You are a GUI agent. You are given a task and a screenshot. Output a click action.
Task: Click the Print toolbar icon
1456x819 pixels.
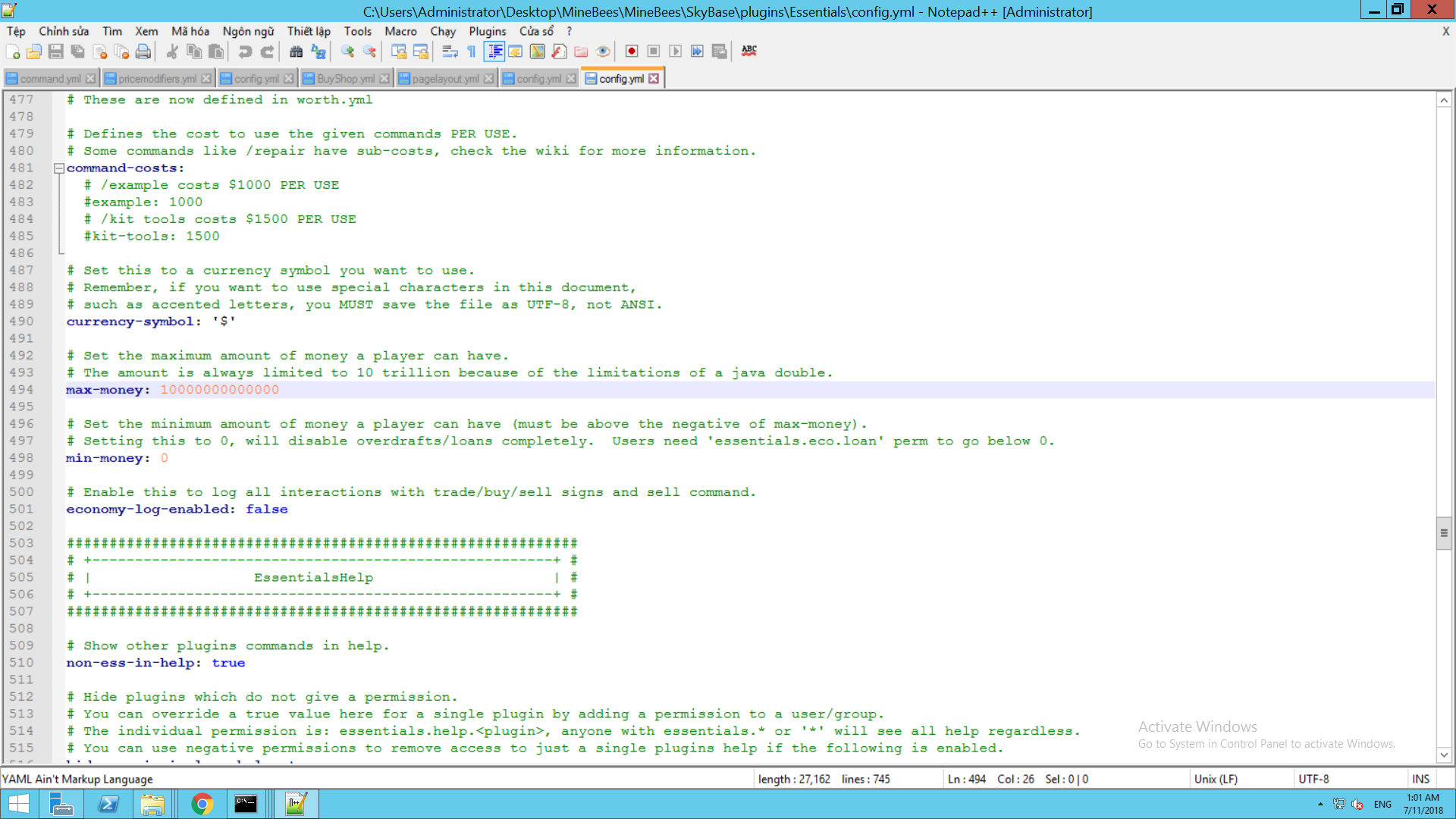tap(143, 52)
